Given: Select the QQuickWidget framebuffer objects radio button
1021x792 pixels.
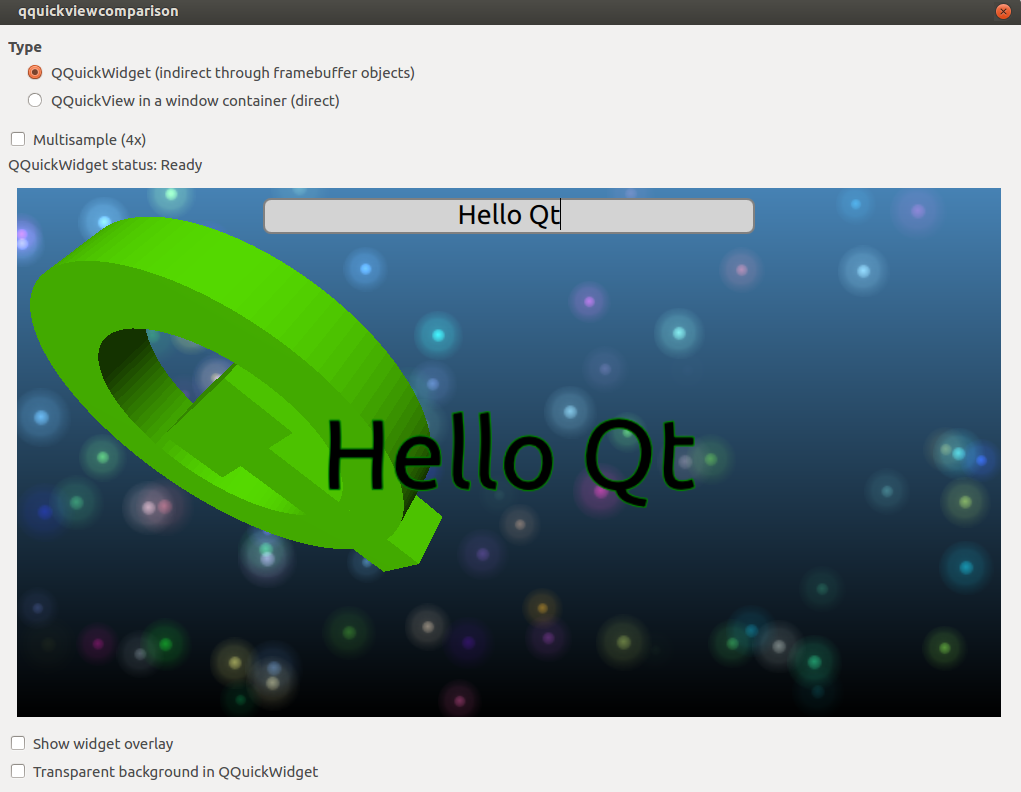Looking at the screenshot, I should 35,73.
